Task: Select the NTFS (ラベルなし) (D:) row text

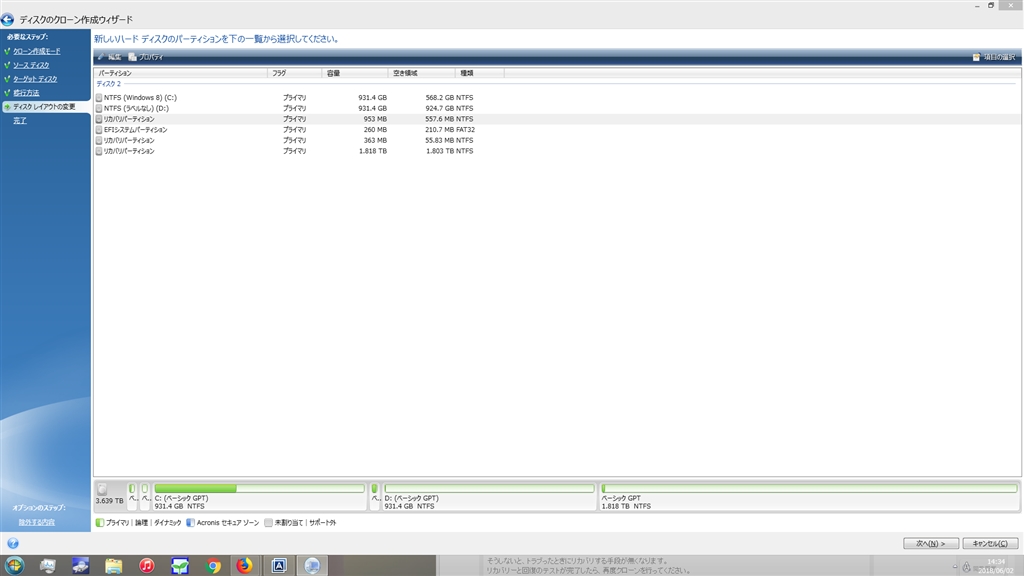Action: pos(136,108)
